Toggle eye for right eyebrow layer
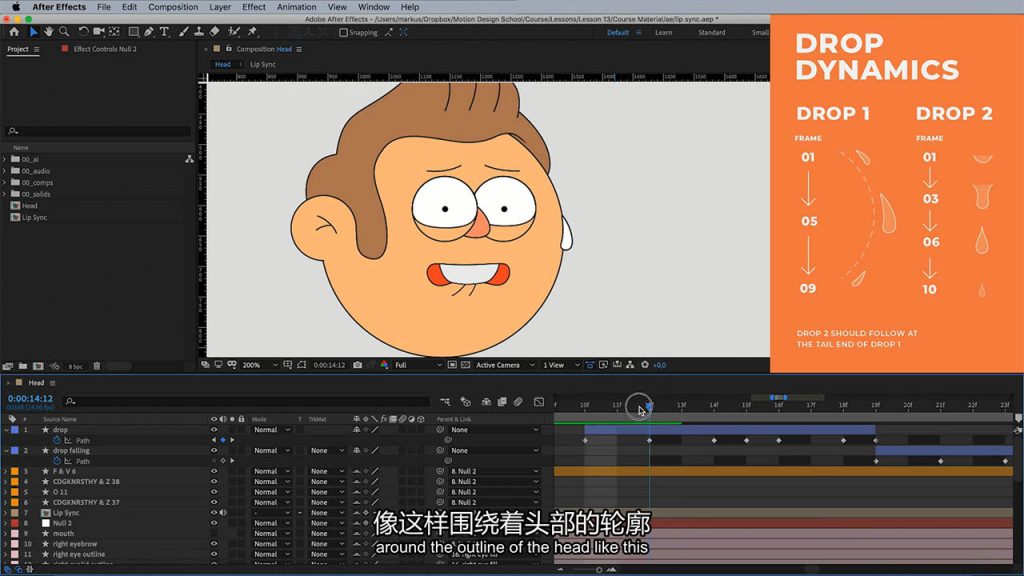 pyautogui.click(x=214, y=544)
